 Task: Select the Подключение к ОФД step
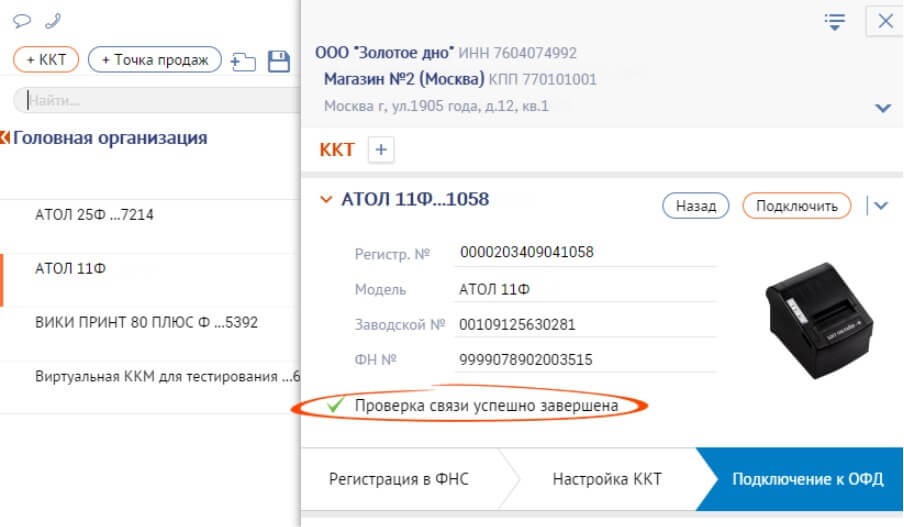(x=807, y=479)
